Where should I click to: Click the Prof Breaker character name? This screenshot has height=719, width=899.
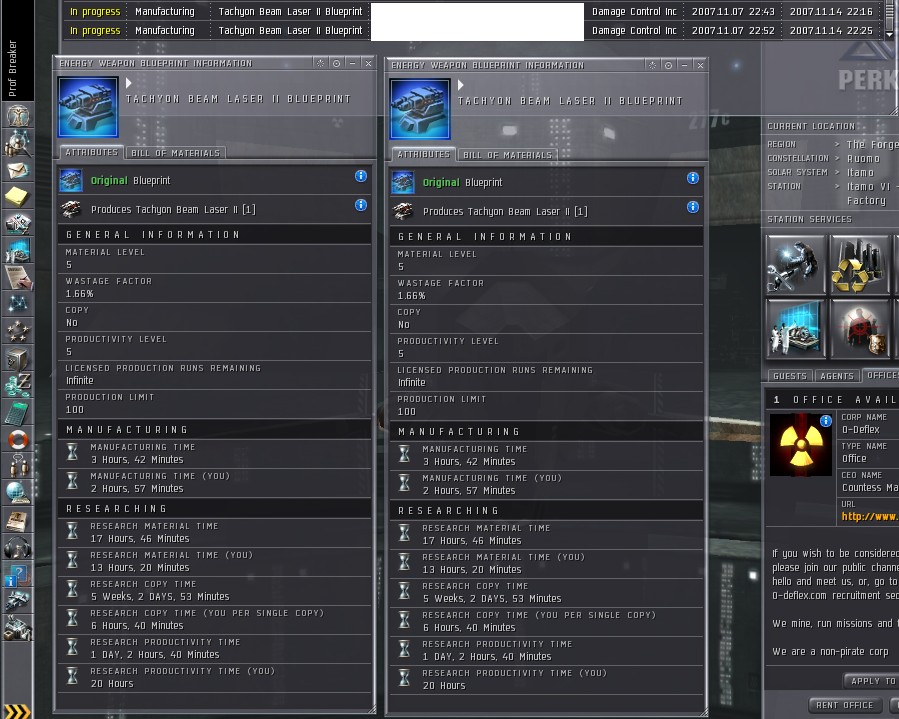click(12, 68)
